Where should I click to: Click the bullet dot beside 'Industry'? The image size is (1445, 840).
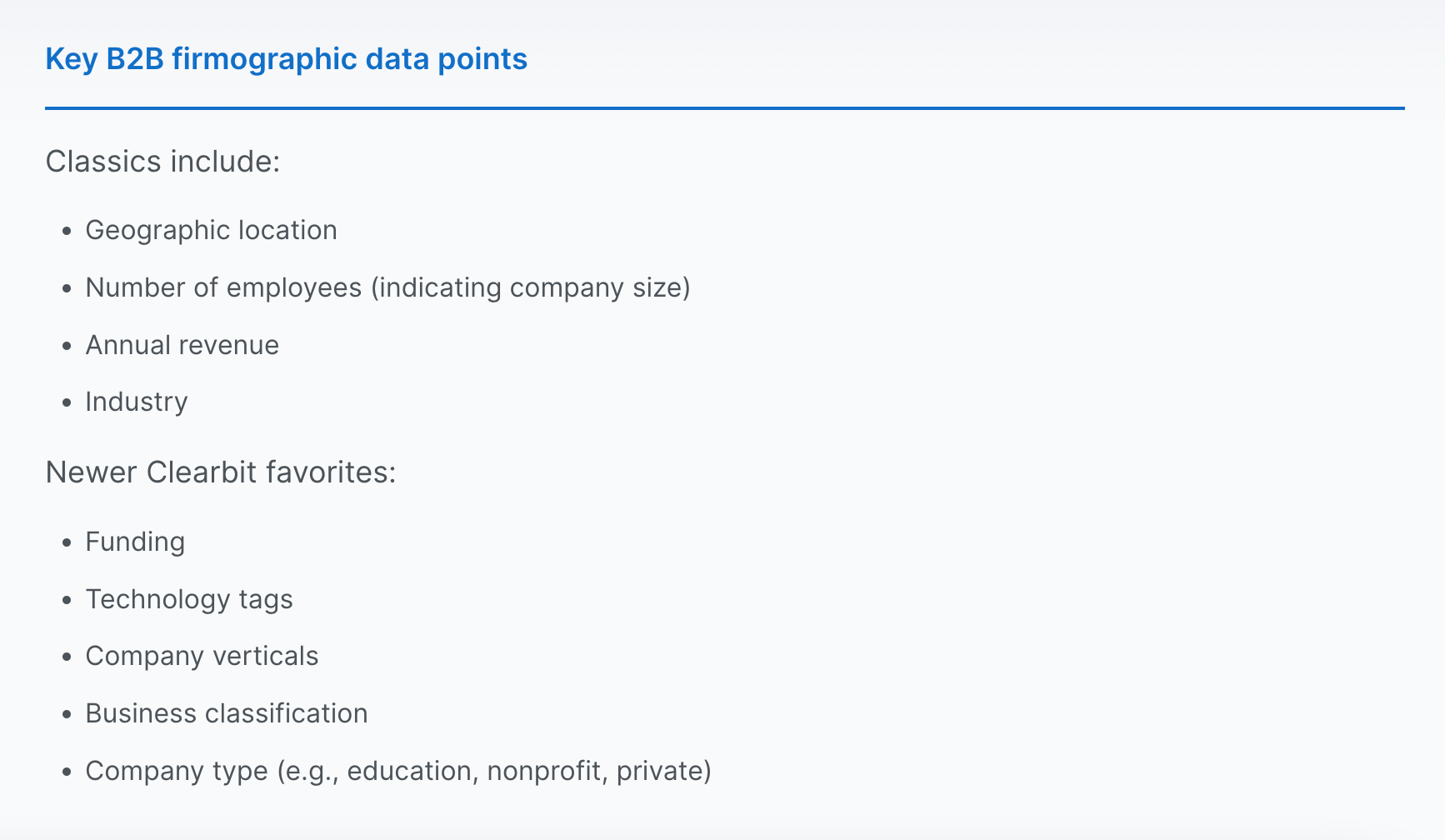pyautogui.click(x=67, y=402)
